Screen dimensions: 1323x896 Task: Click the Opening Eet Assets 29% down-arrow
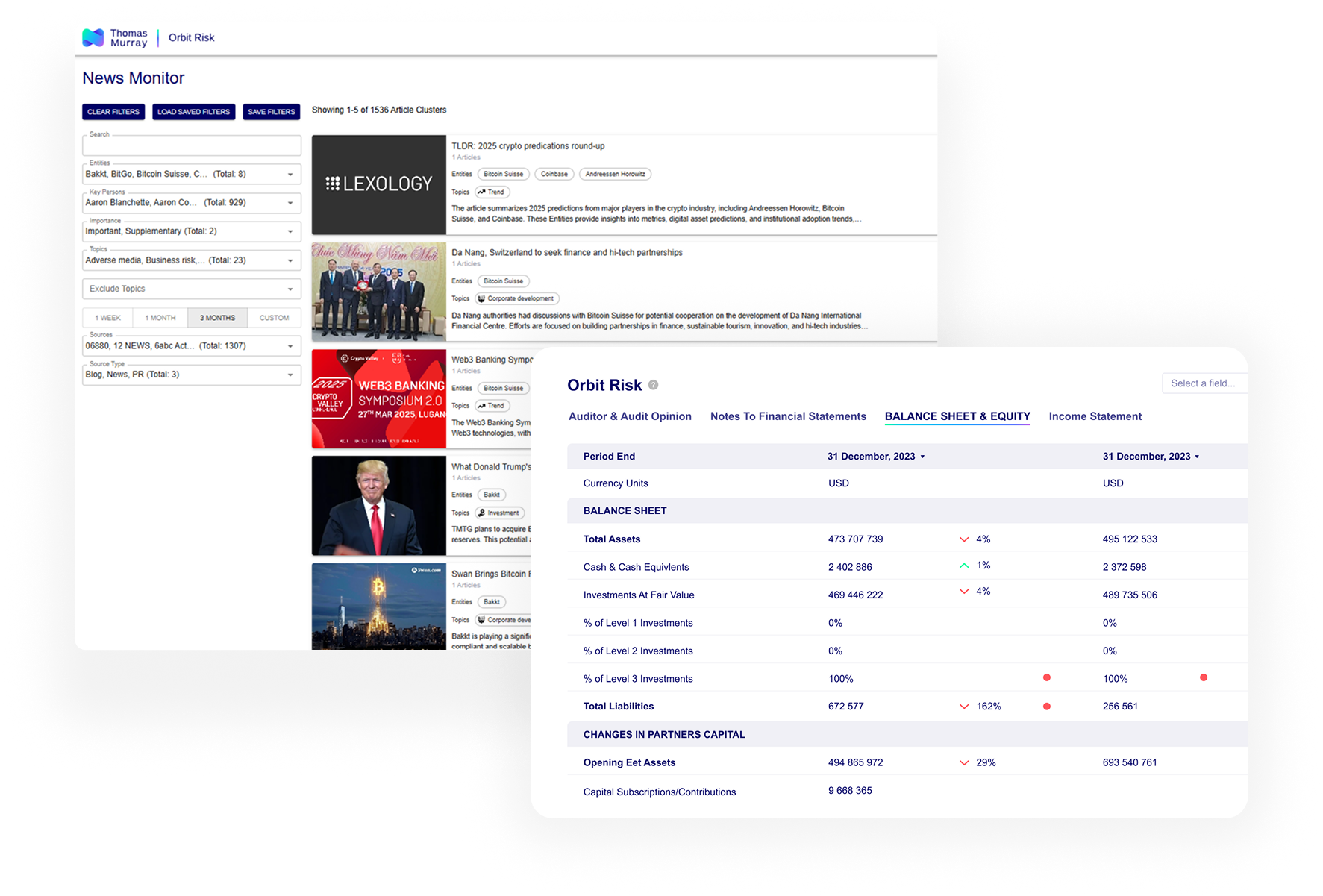964,763
